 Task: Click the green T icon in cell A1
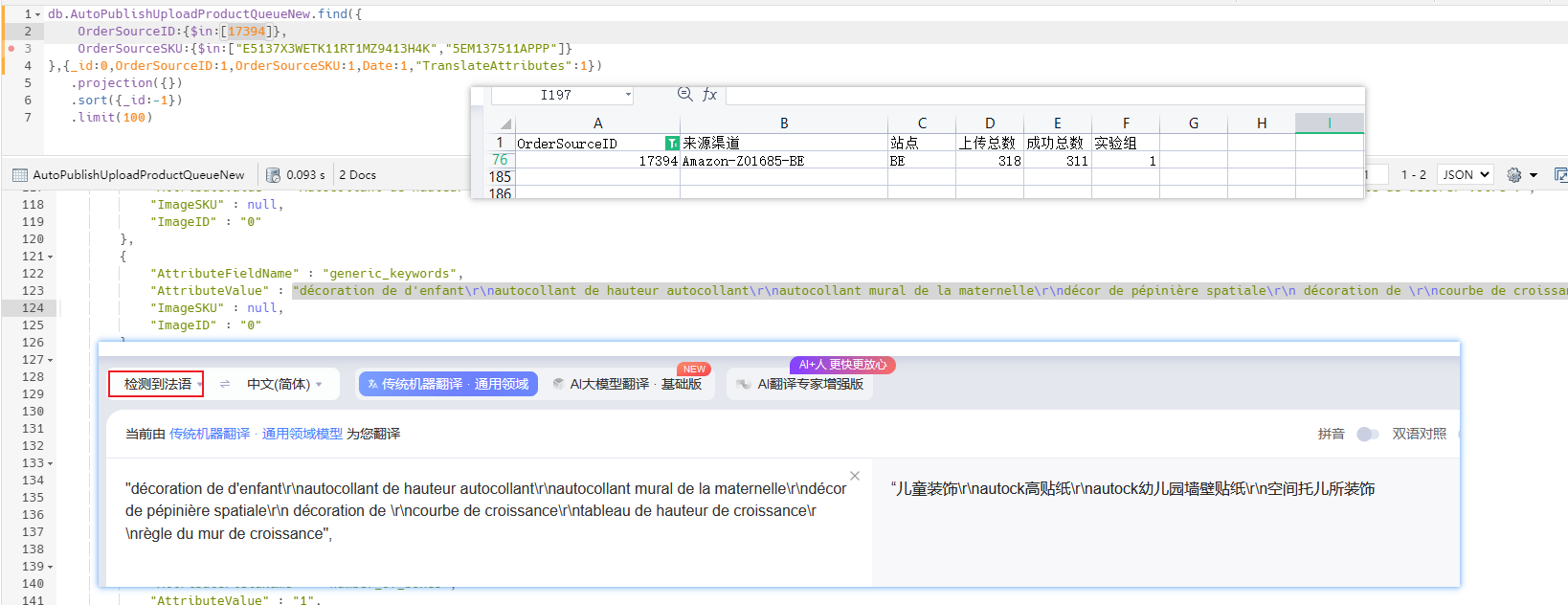tap(672, 143)
